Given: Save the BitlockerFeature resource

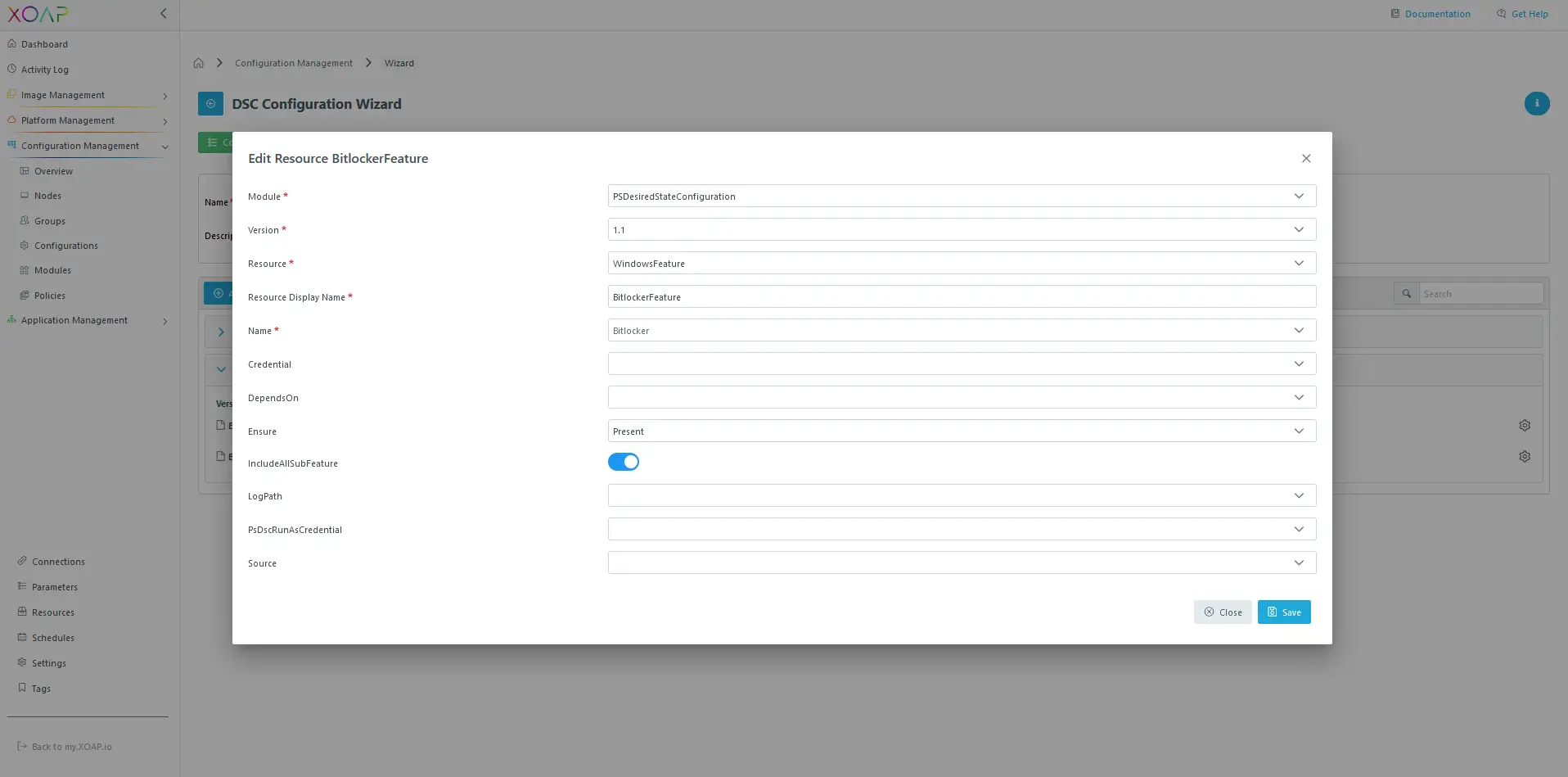Looking at the screenshot, I should (x=1284, y=612).
